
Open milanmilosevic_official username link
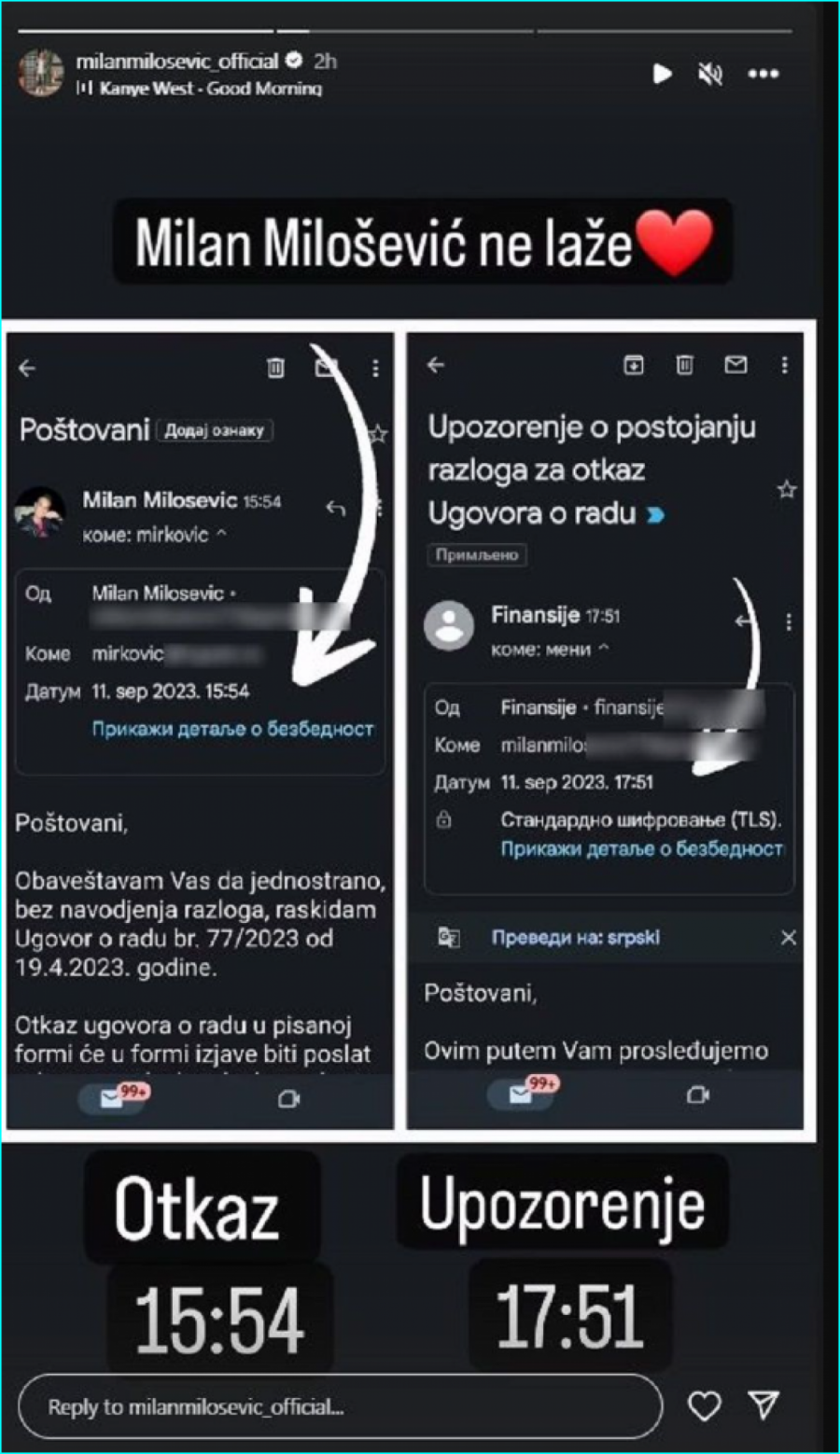coord(177,62)
